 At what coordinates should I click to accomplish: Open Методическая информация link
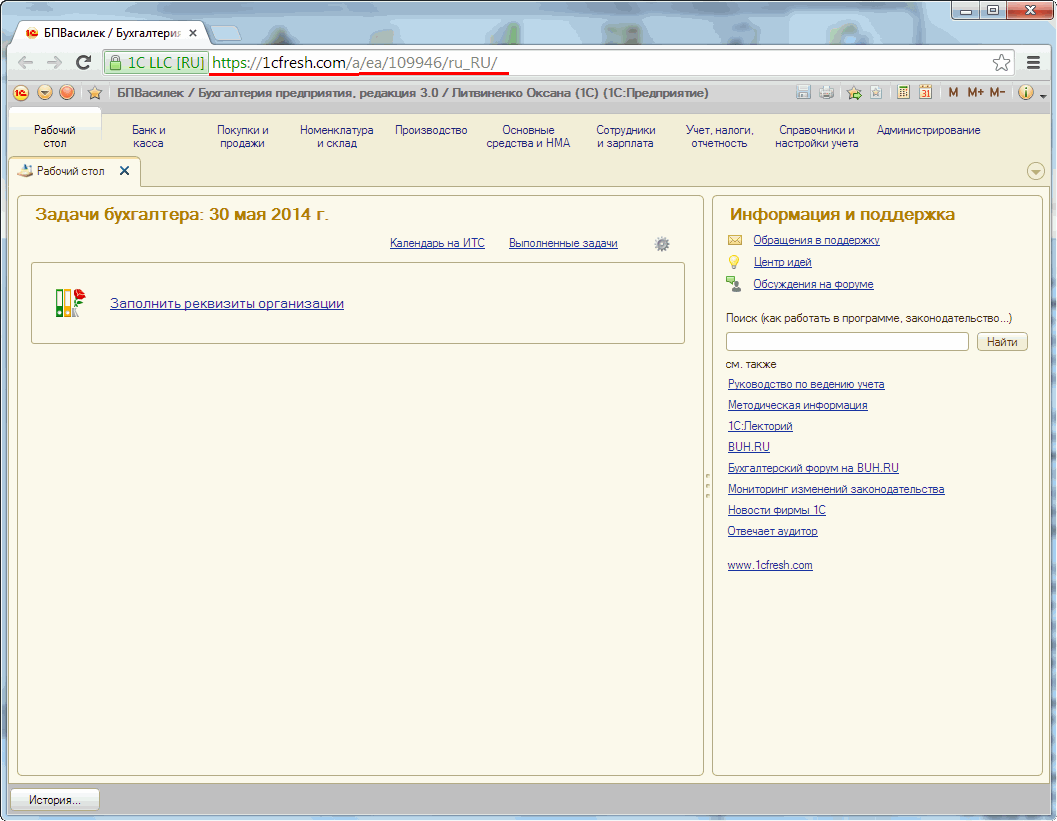pos(797,405)
